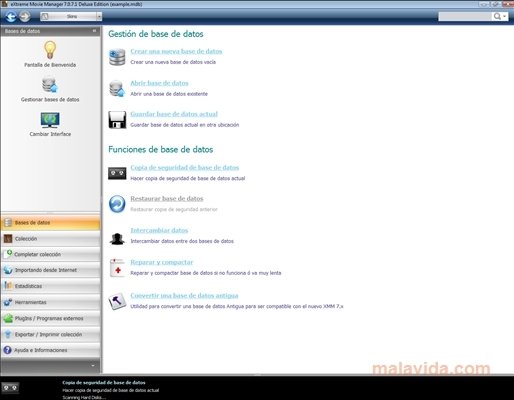Click the Intercambiar datos people icon
The width and height of the screenshot is (514, 400).
(x=117, y=238)
